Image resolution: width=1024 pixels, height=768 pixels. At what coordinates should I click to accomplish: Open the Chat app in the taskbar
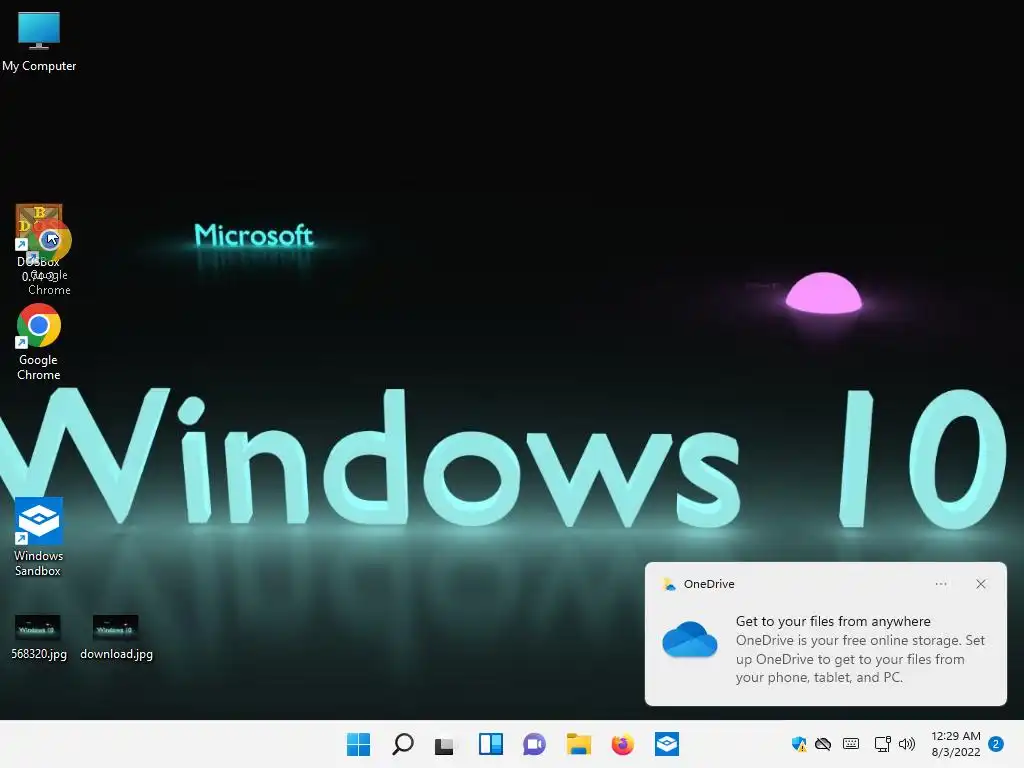[x=534, y=744]
